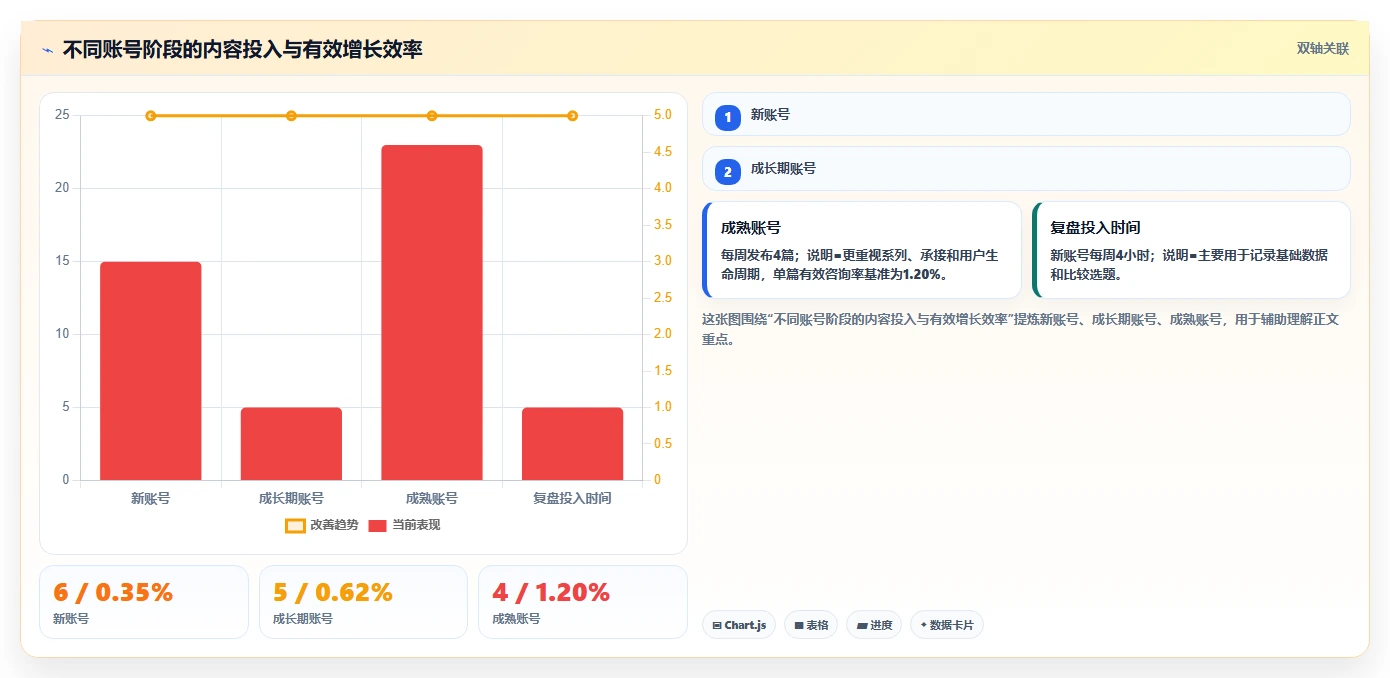Select the 新账号 list row
This screenshot has width=1390, height=678.
[1026, 114]
